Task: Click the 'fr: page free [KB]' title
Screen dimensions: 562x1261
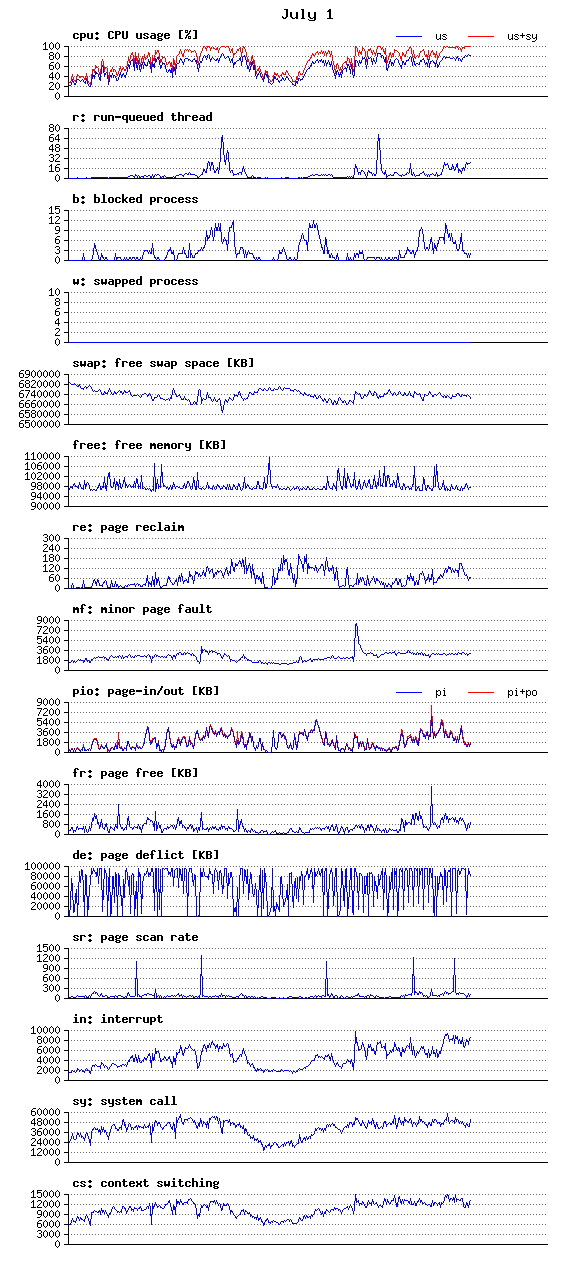Action: click(x=135, y=773)
